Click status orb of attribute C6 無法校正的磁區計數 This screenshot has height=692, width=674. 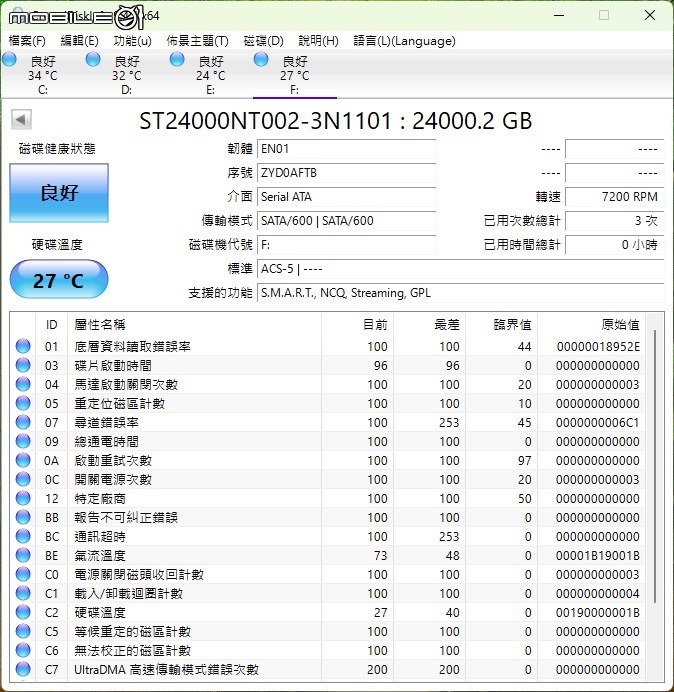23,650
